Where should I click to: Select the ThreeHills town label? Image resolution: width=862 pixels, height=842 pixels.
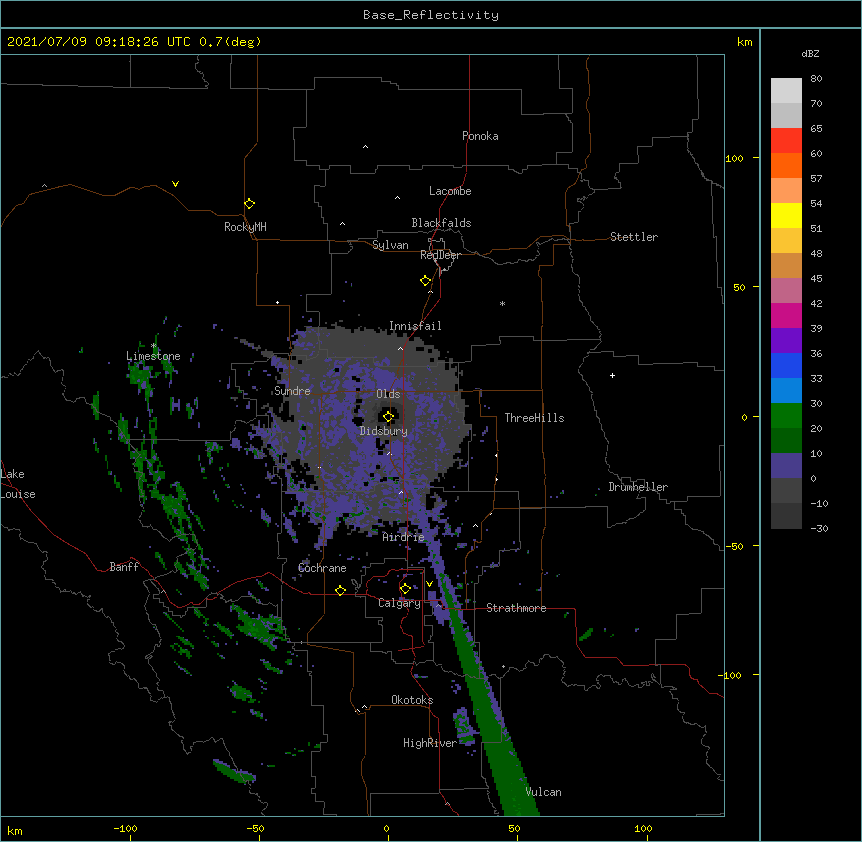pos(534,418)
